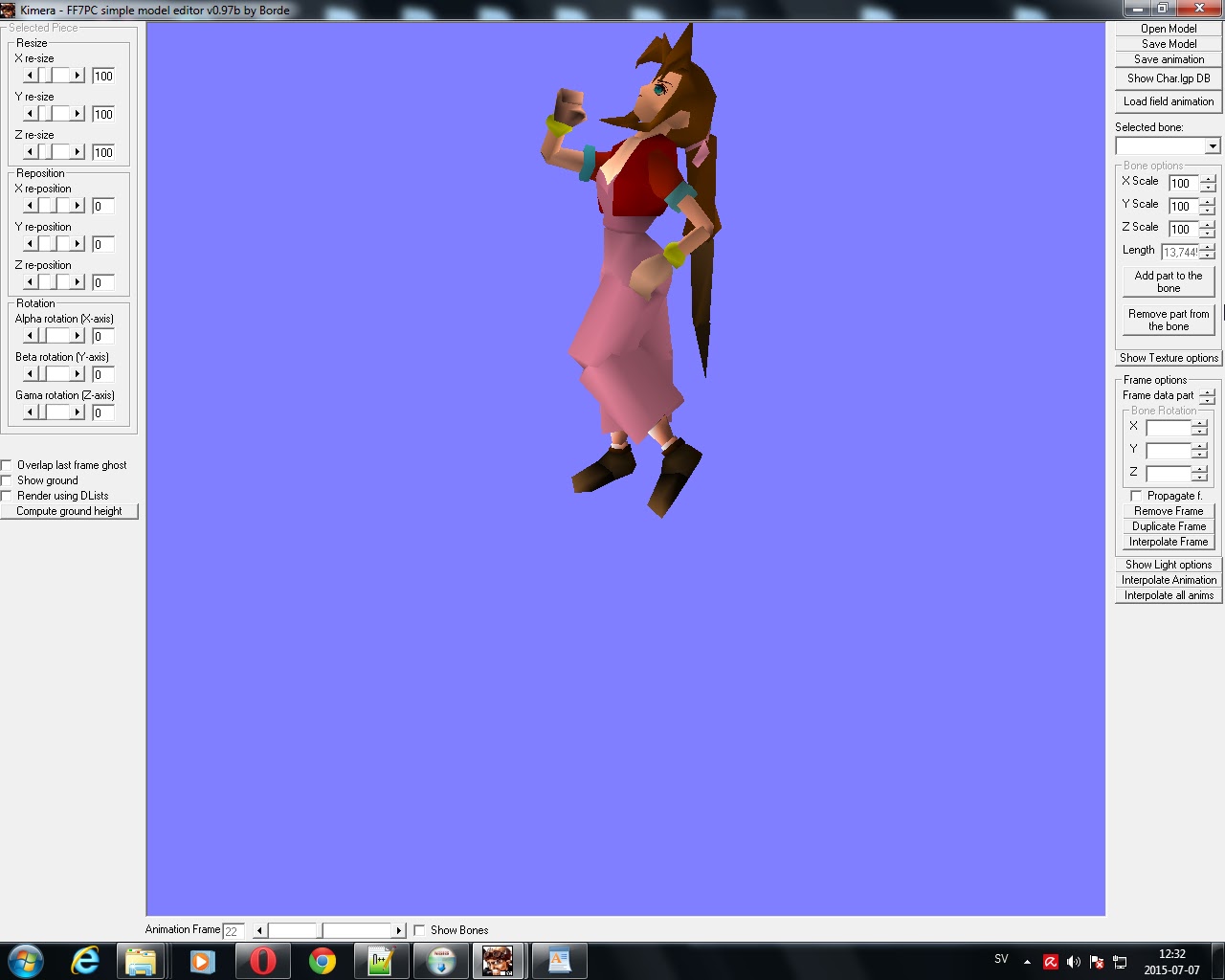Open Internet Explorer from the taskbar
Image resolution: width=1225 pixels, height=980 pixels.
pos(85,961)
